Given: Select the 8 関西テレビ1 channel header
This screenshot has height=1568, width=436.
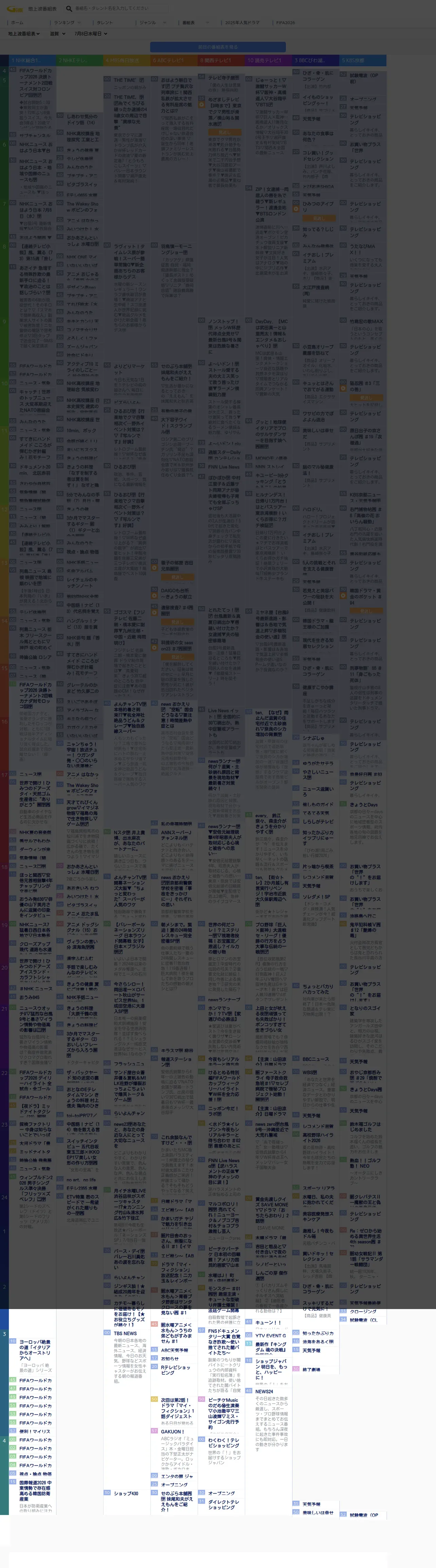Looking at the screenshot, I should point(221,61).
